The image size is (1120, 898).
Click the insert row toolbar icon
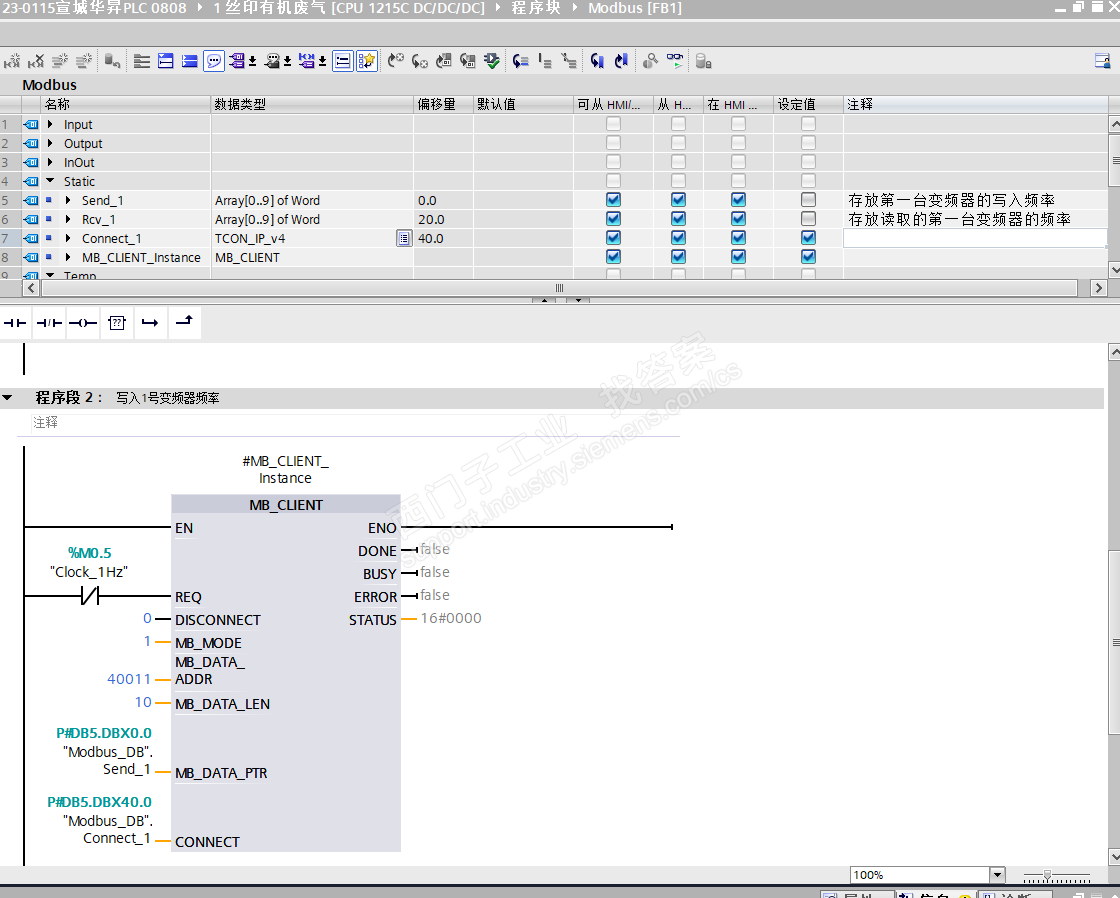point(60,61)
